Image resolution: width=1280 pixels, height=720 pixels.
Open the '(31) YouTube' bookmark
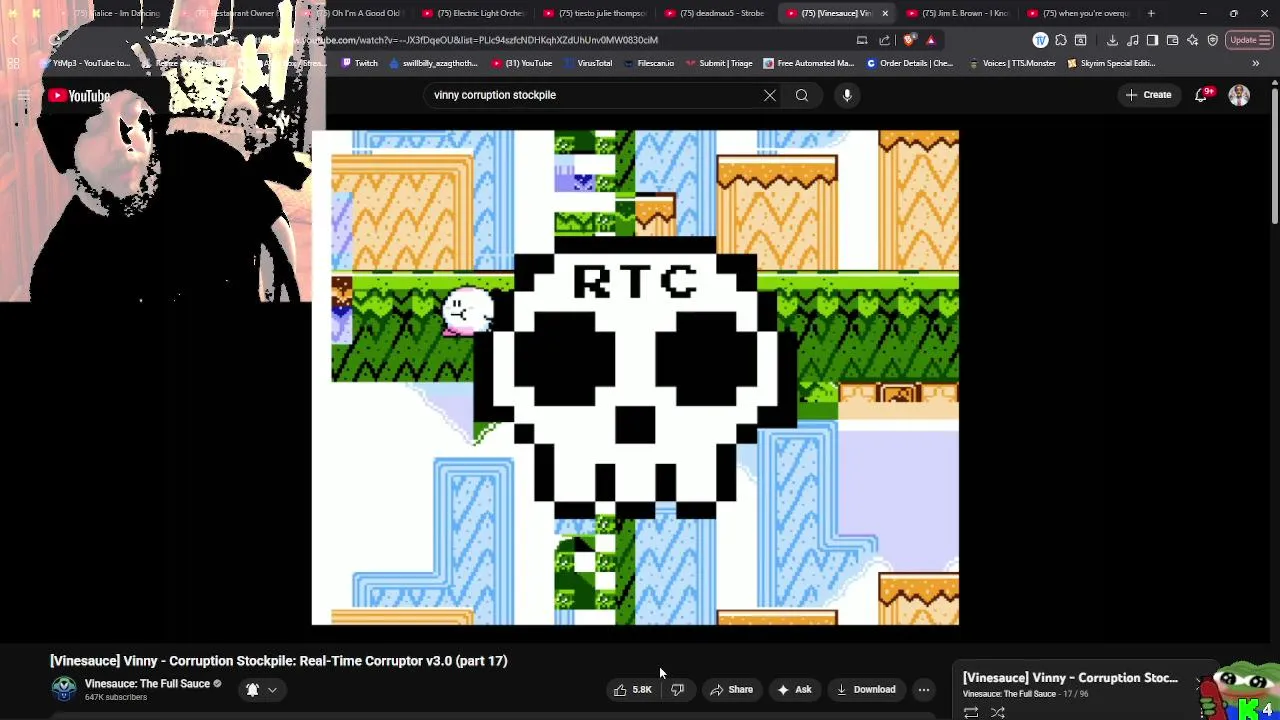pos(522,63)
